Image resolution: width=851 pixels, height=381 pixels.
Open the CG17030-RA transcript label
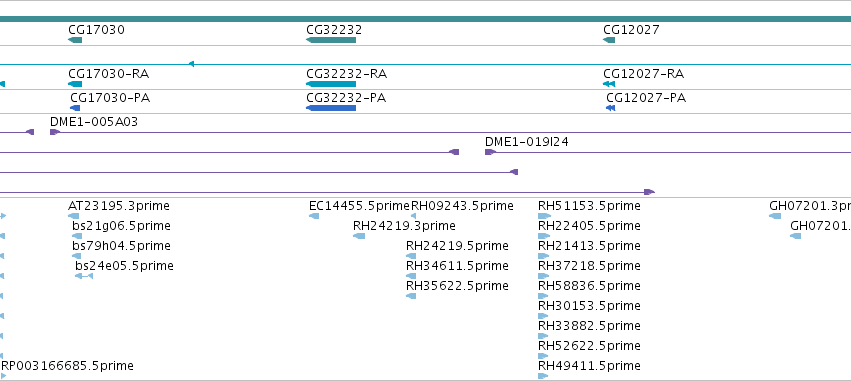pyautogui.click(x=109, y=74)
